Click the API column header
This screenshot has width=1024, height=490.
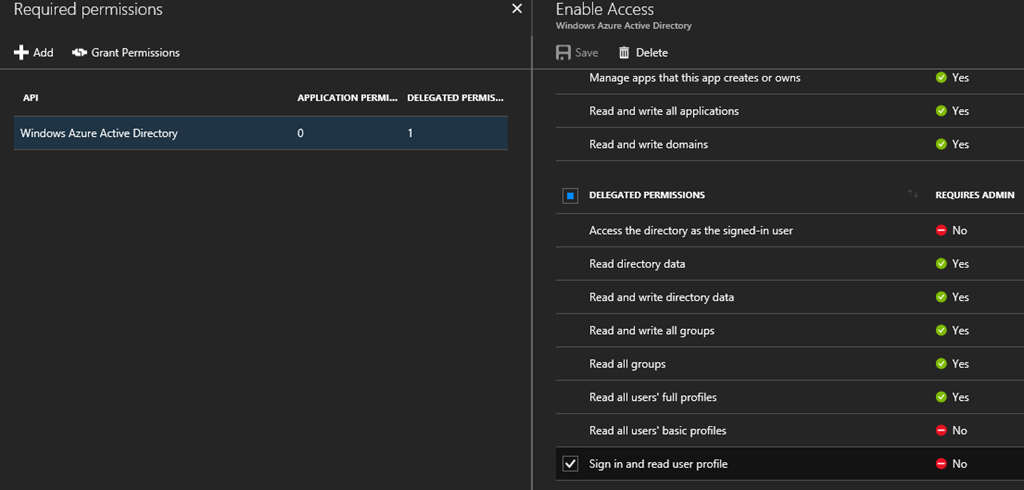tap(30, 98)
